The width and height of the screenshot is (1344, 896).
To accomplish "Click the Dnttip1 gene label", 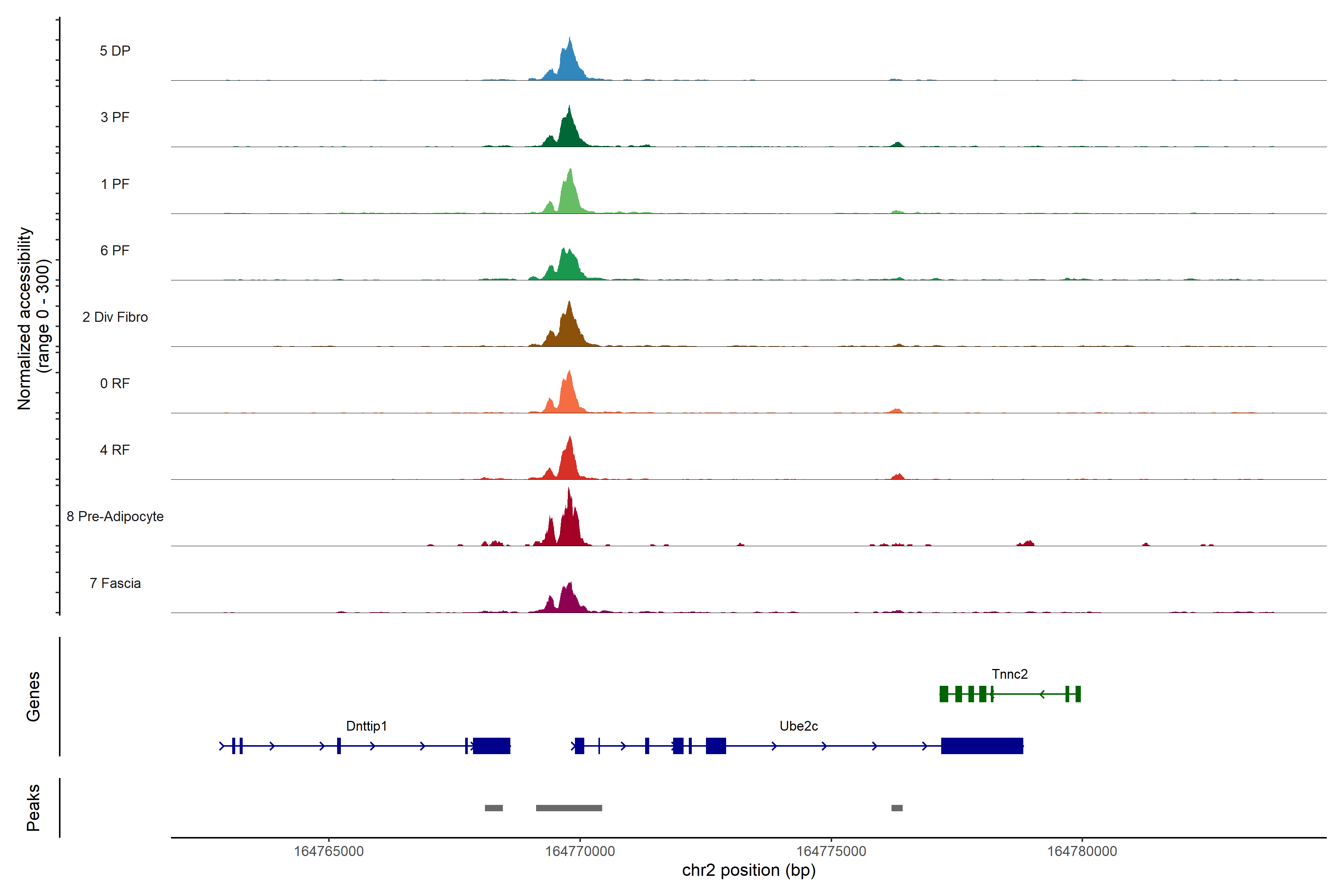I will point(366,726).
